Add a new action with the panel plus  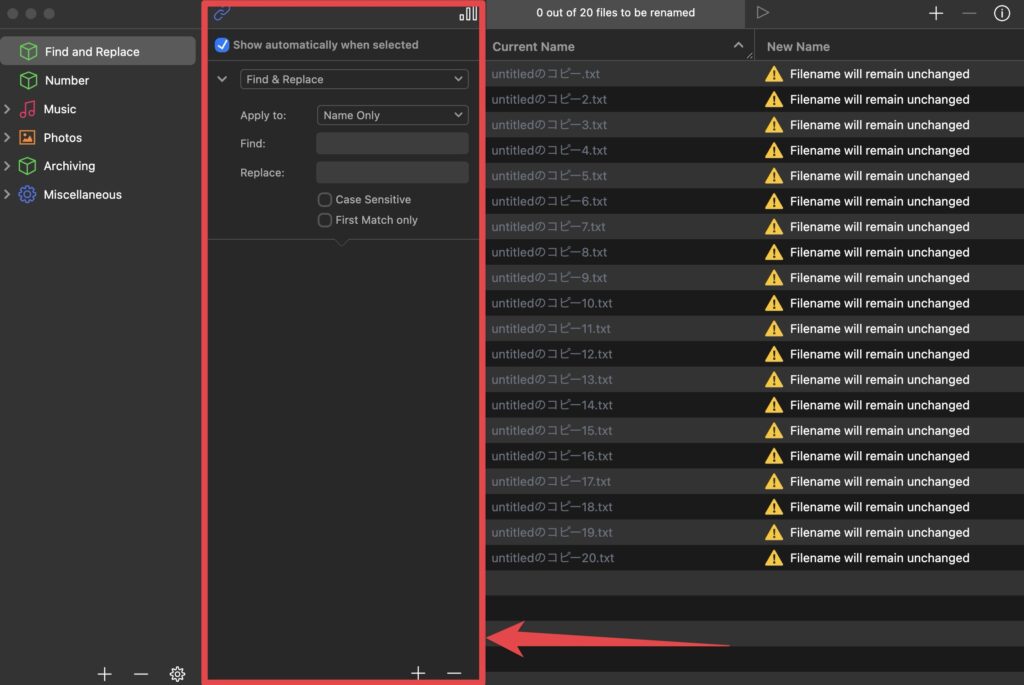click(x=418, y=673)
